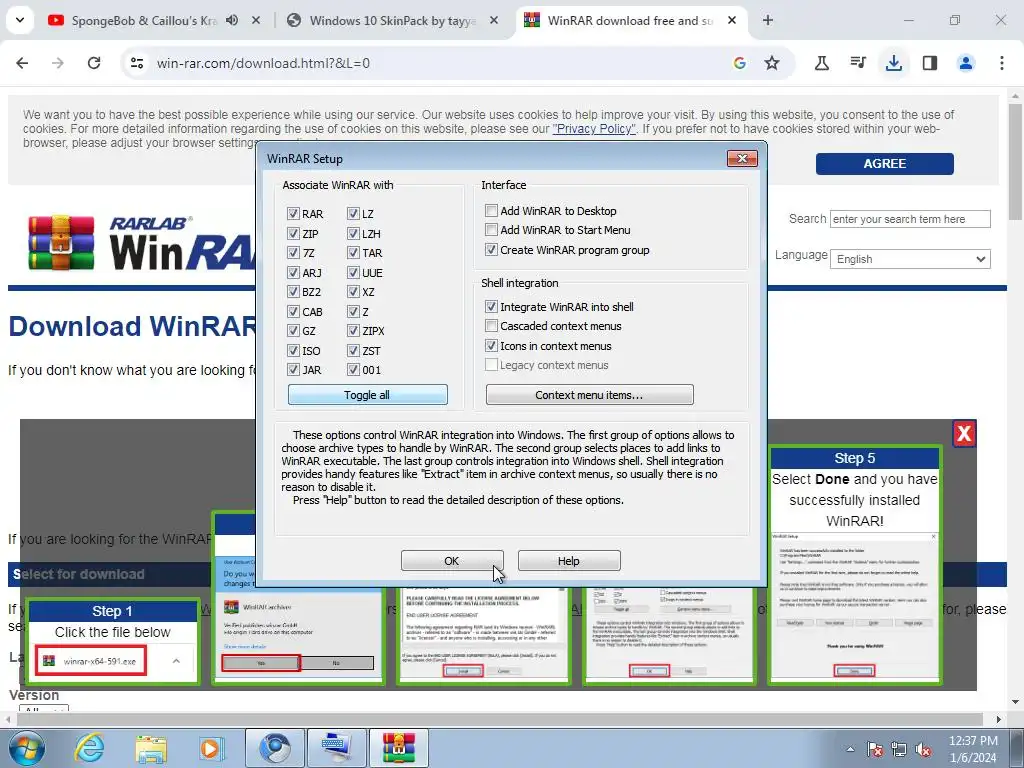Click the taskbar clock 12:37 PM
This screenshot has height=768, width=1024.
pos(973,741)
